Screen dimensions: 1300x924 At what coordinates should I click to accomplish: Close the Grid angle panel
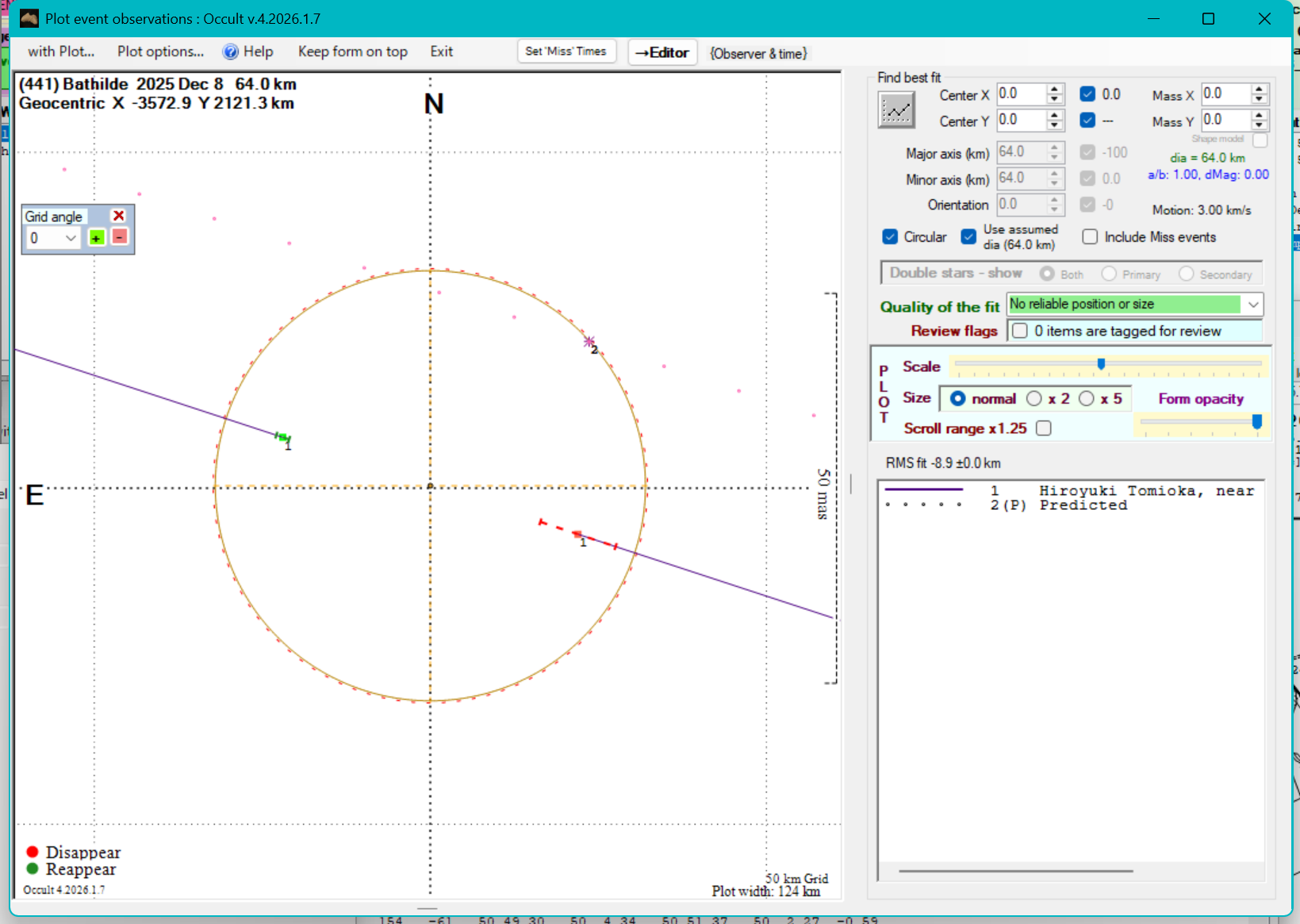point(118,216)
